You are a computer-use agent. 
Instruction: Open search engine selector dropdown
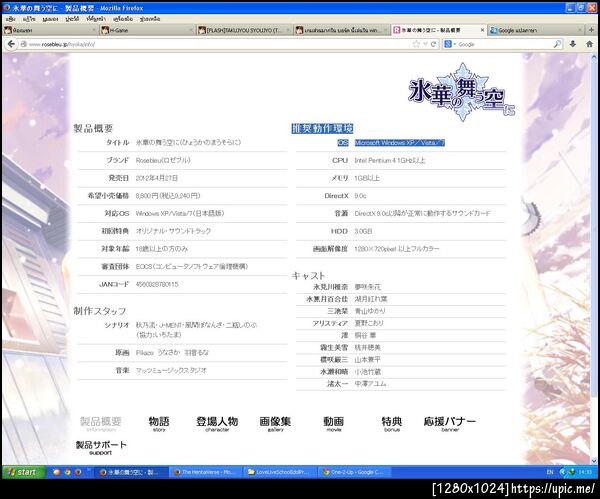point(449,44)
